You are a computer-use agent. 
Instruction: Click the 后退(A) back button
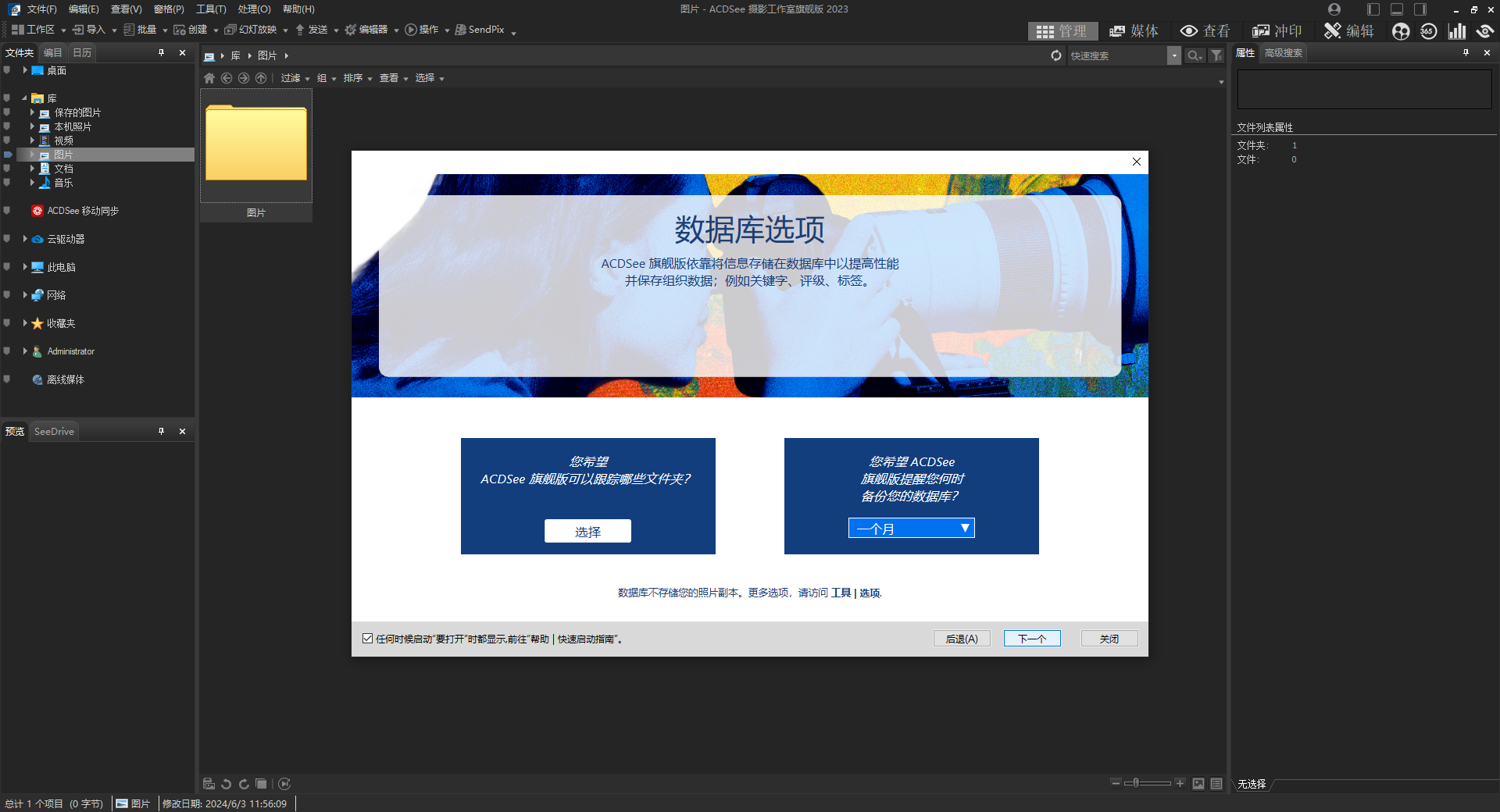(962, 639)
